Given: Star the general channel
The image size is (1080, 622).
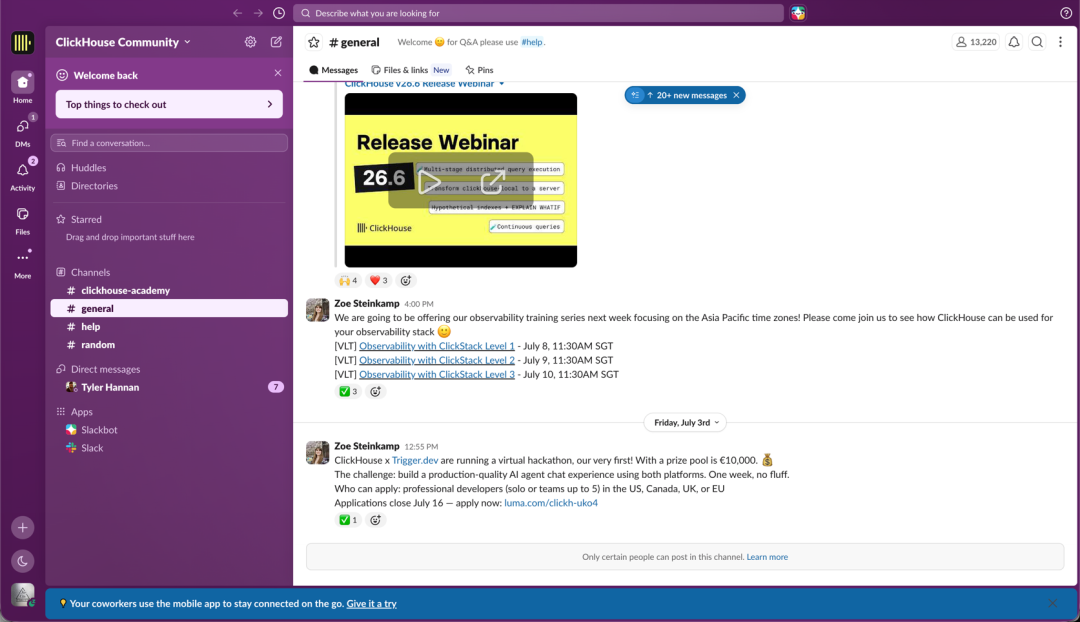Looking at the screenshot, I should [314, 42].
